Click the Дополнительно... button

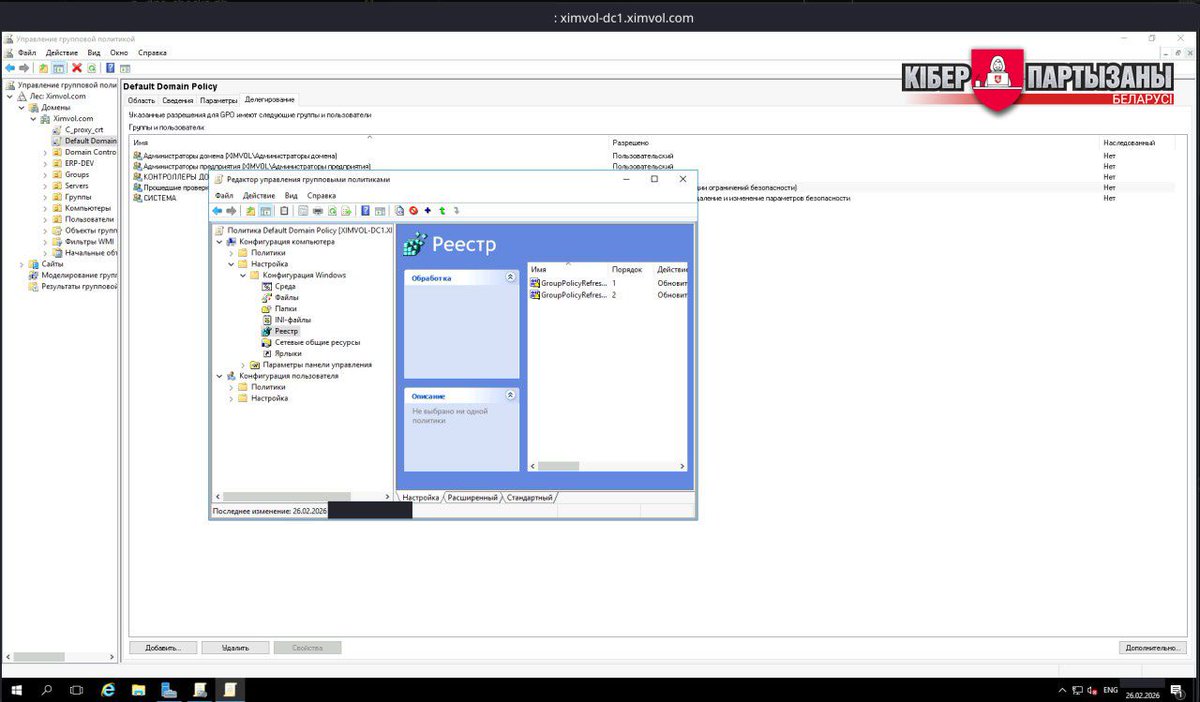pos(1153,648)
